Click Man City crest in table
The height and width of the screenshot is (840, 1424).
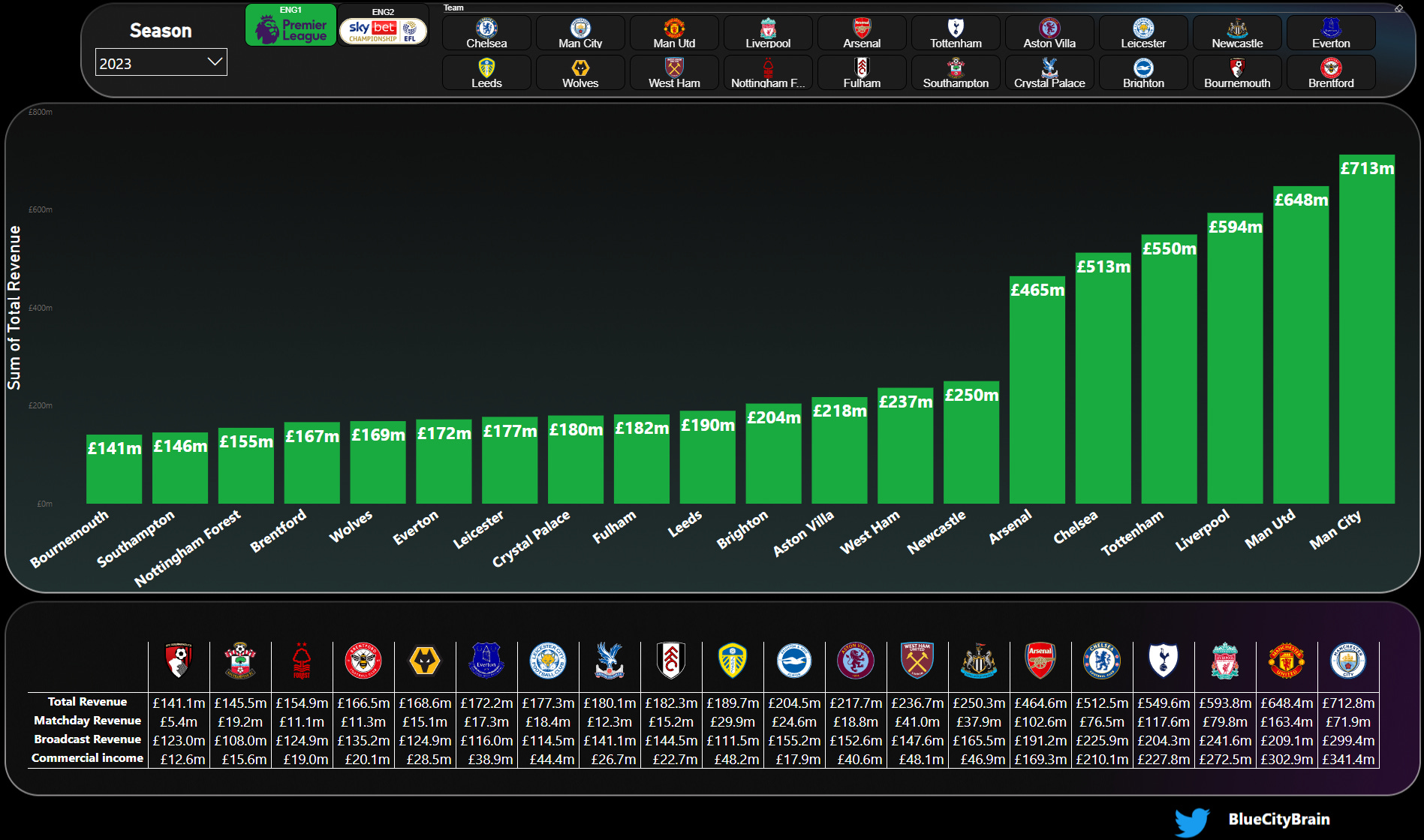coord(1348,661)
